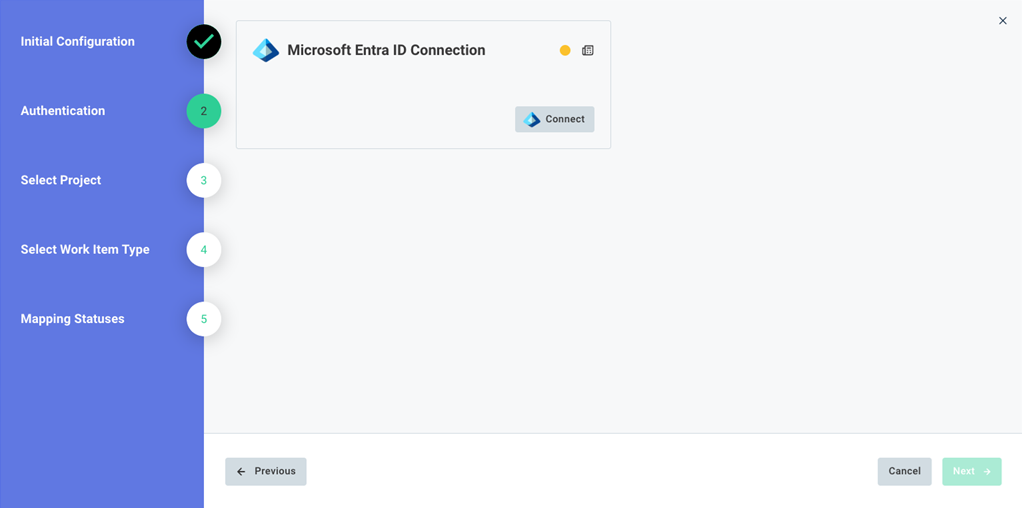Click the yellow connection status indicator
The image size is (1022, 508).
point(565,50)
